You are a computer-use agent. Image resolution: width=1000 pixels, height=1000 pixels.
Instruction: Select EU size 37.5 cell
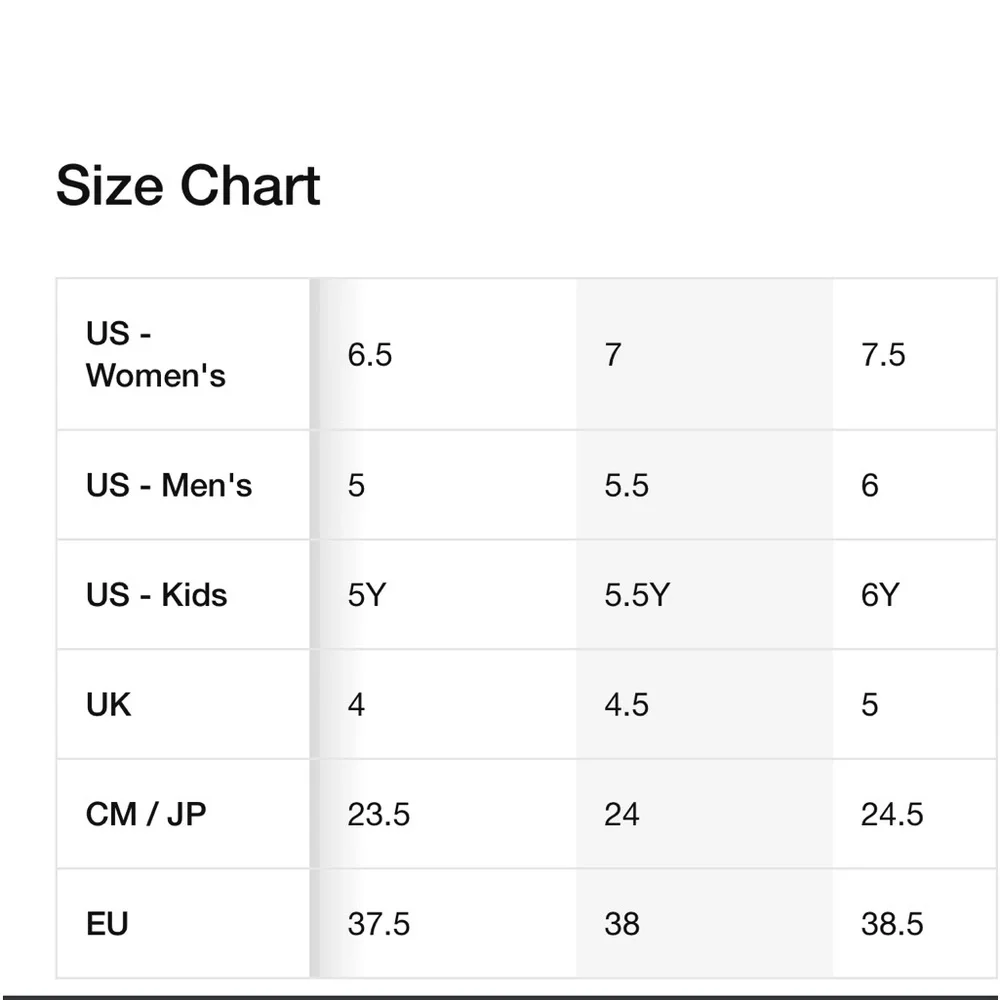click(x=379, y=924)
